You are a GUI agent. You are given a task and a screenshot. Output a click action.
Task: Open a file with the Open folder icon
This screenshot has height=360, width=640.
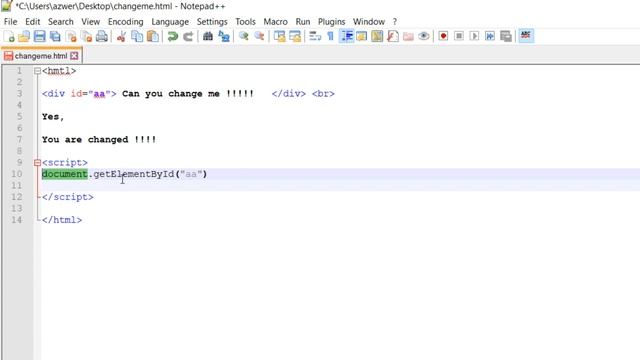(x=24, y=36)
